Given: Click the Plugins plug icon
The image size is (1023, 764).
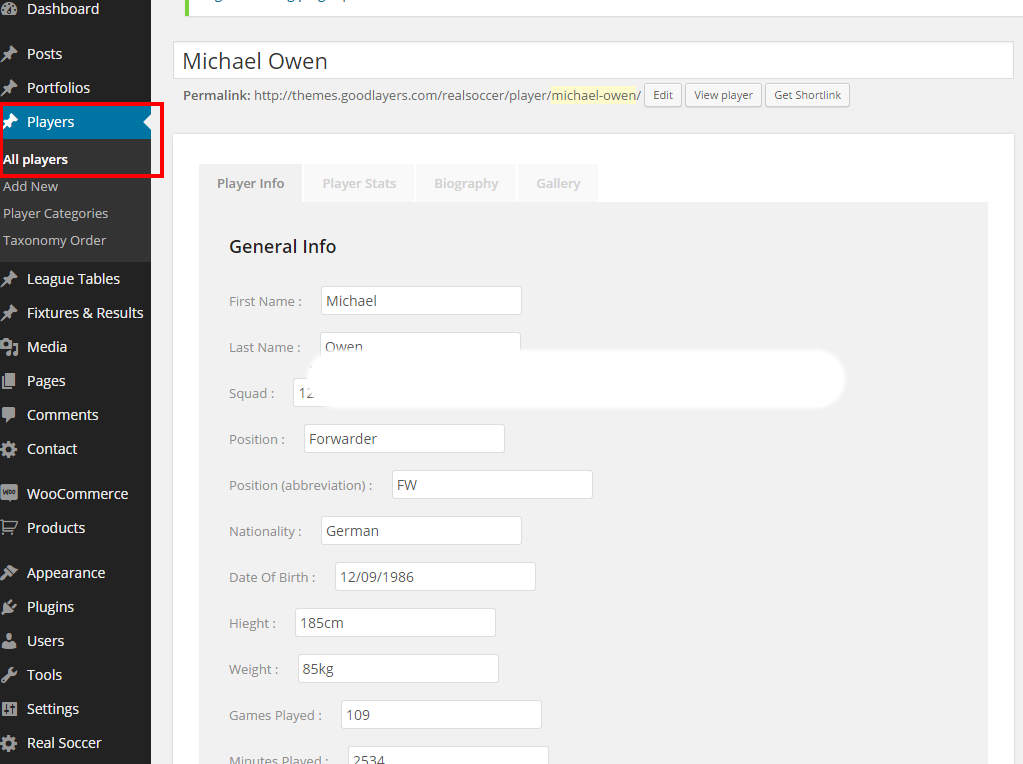Looking at the screenshot, I should (x=9, y=607).
